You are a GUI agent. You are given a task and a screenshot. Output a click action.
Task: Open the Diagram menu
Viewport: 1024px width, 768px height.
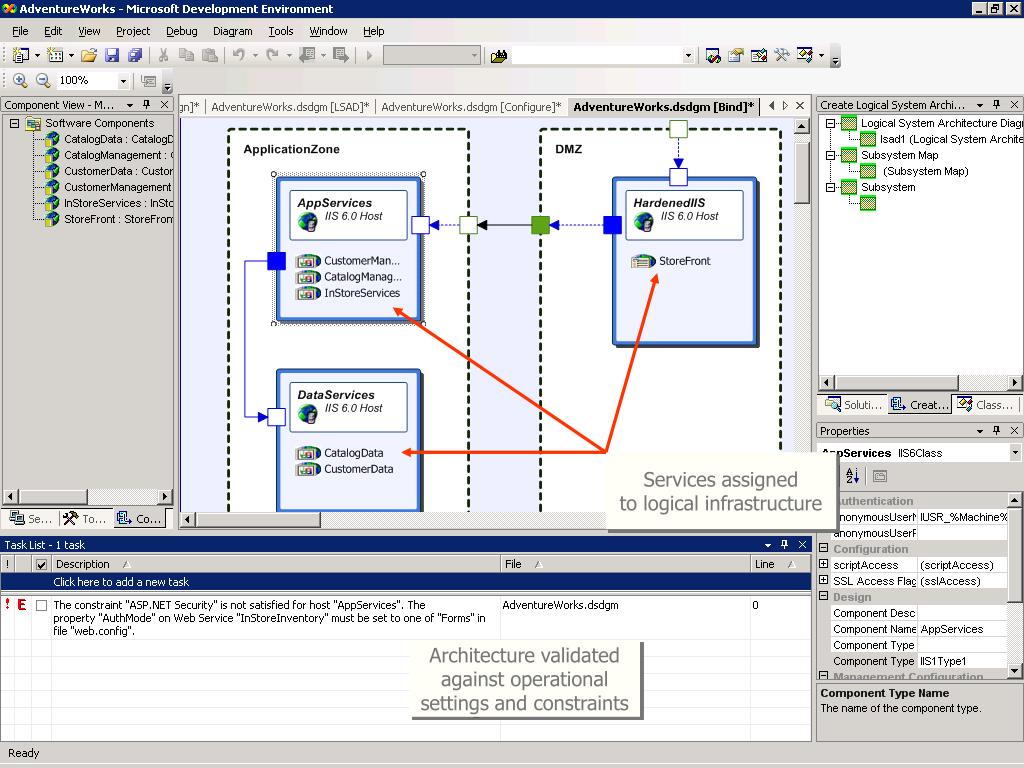[232, 31]
